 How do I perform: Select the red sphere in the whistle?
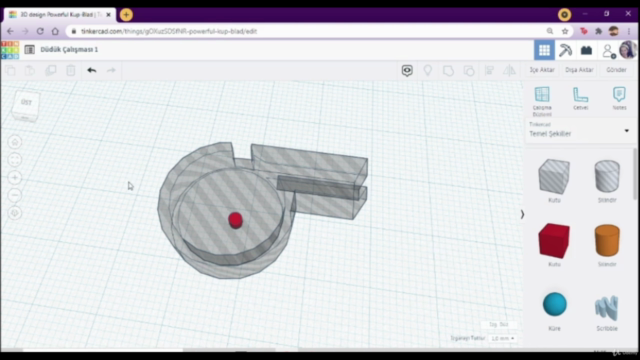(235, 220)
